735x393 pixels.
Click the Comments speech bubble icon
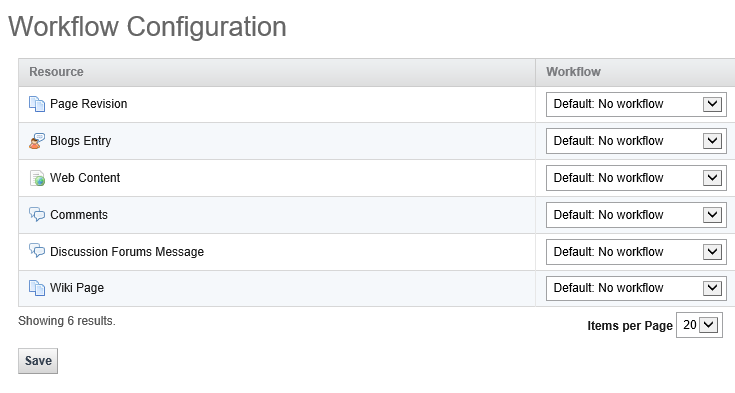37,214
